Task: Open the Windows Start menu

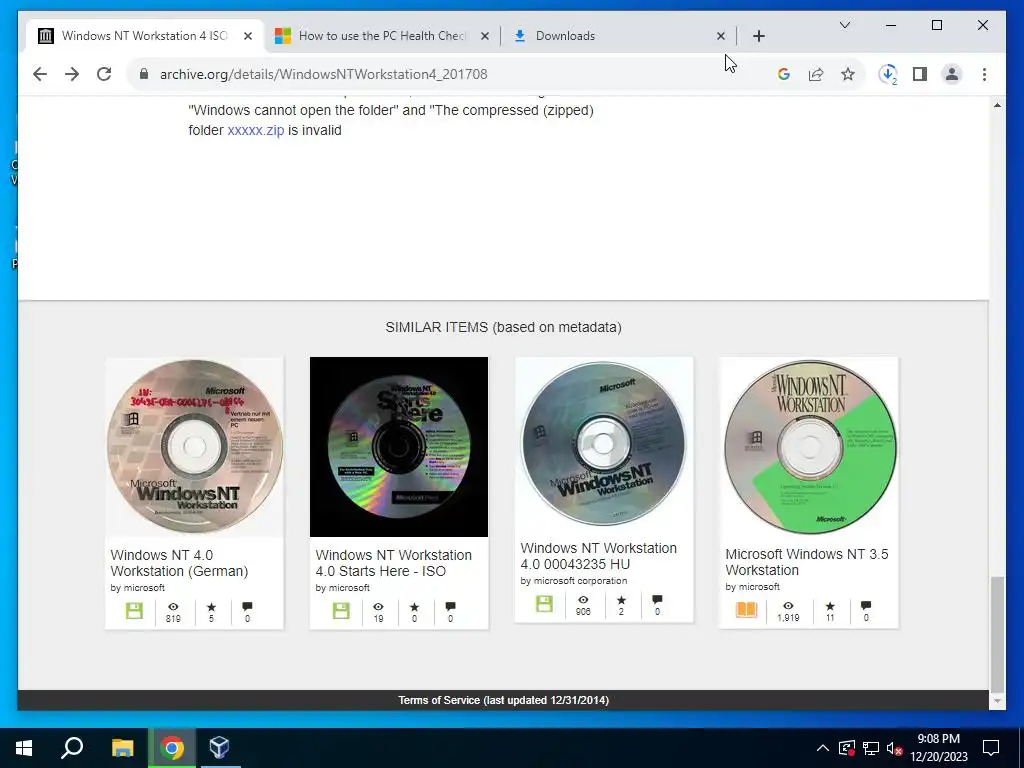Action: (x=24, y=748)
